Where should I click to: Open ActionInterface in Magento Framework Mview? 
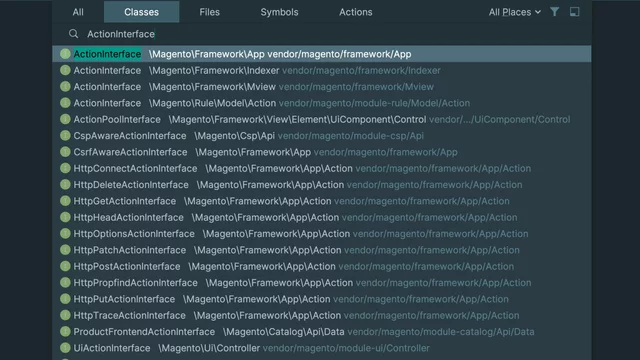pos(322,87)
